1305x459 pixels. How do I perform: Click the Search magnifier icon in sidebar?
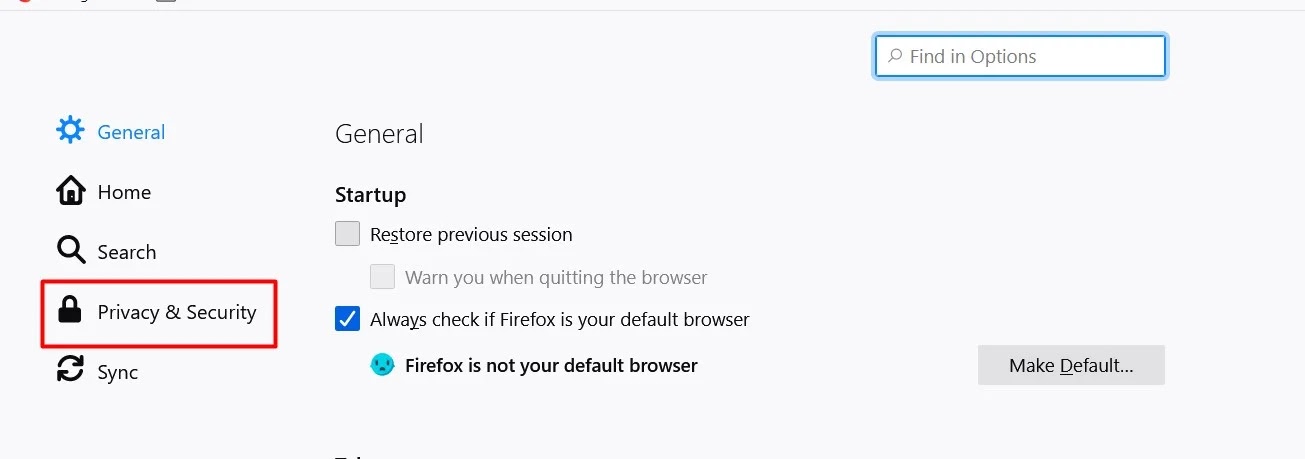click(70, 251)
